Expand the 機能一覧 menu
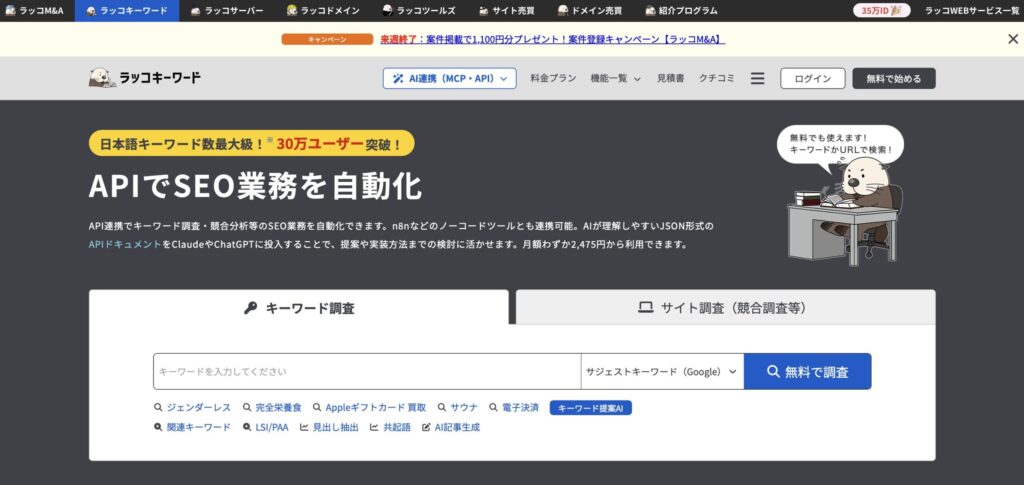This screenshot has height=485, width=1024. tap(615, 78)
